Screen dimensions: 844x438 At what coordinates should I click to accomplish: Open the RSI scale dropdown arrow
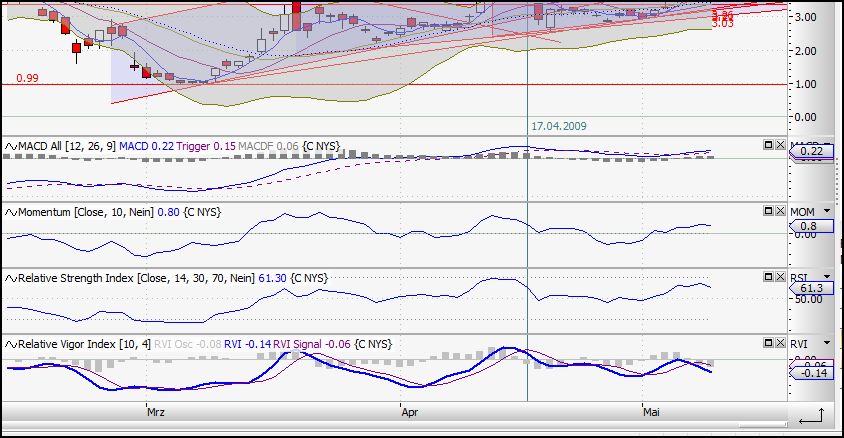(x=827, y=277)
